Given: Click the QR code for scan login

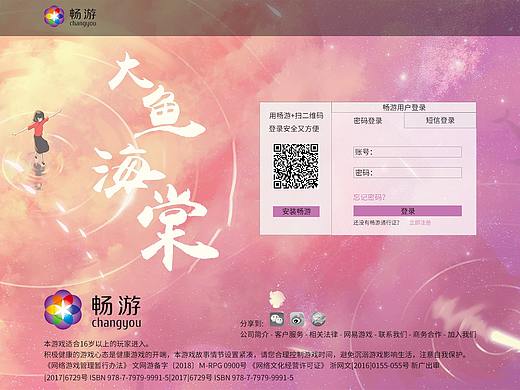Looking at the screenshot, I should click(296, 166).
